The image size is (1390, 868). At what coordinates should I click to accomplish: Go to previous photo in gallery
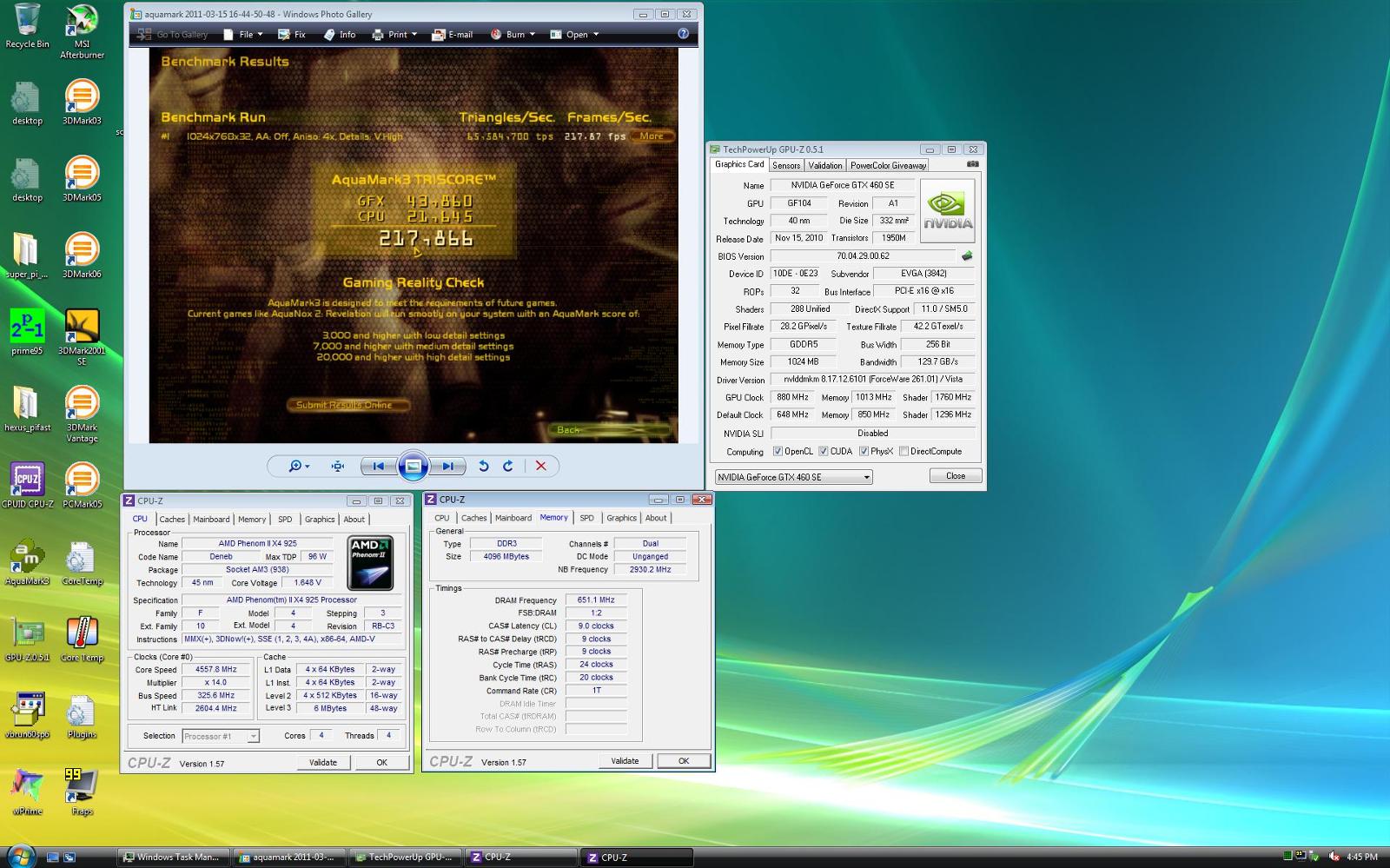tap(379, 467)
